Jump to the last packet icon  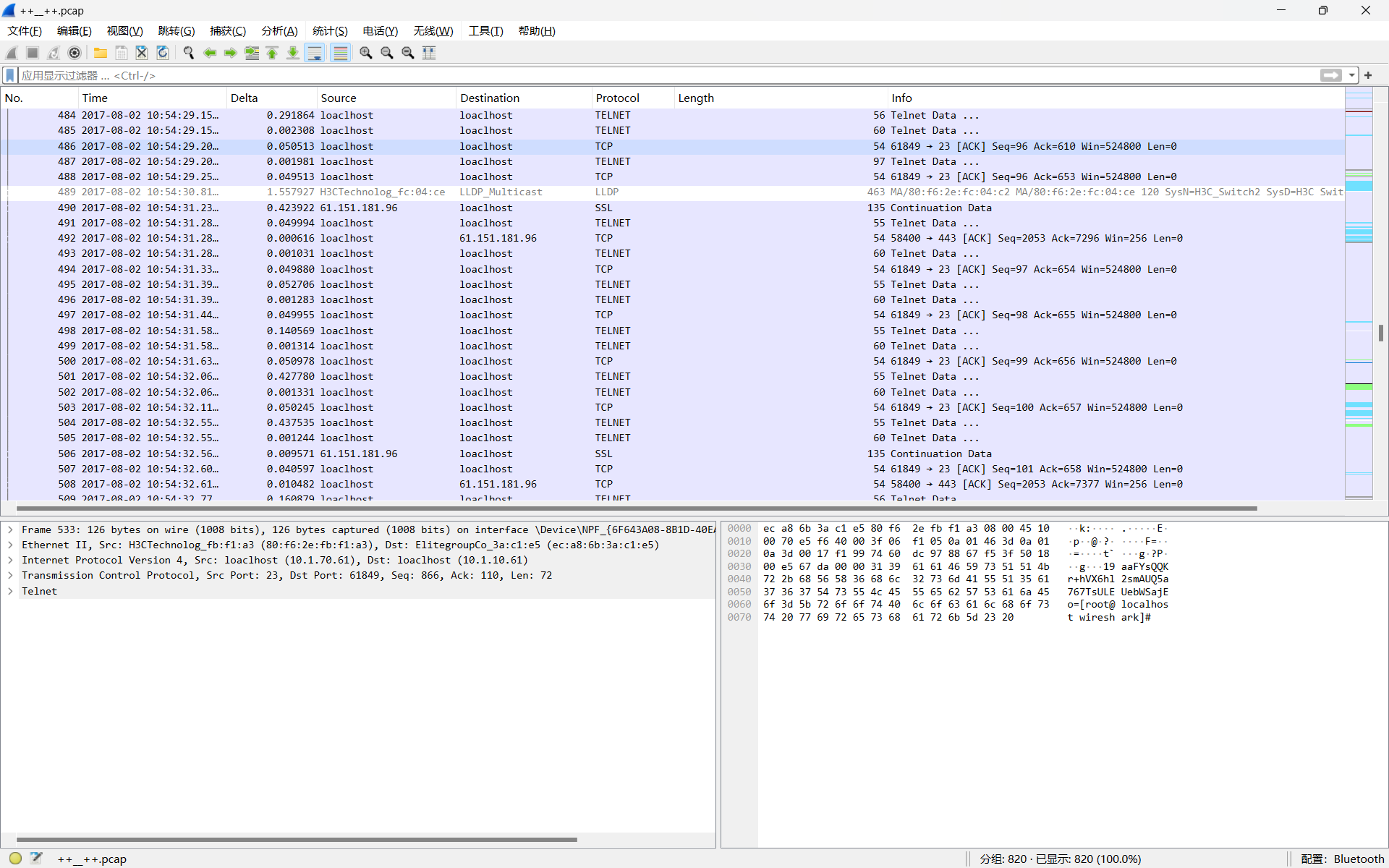click(x=293, y=53)
